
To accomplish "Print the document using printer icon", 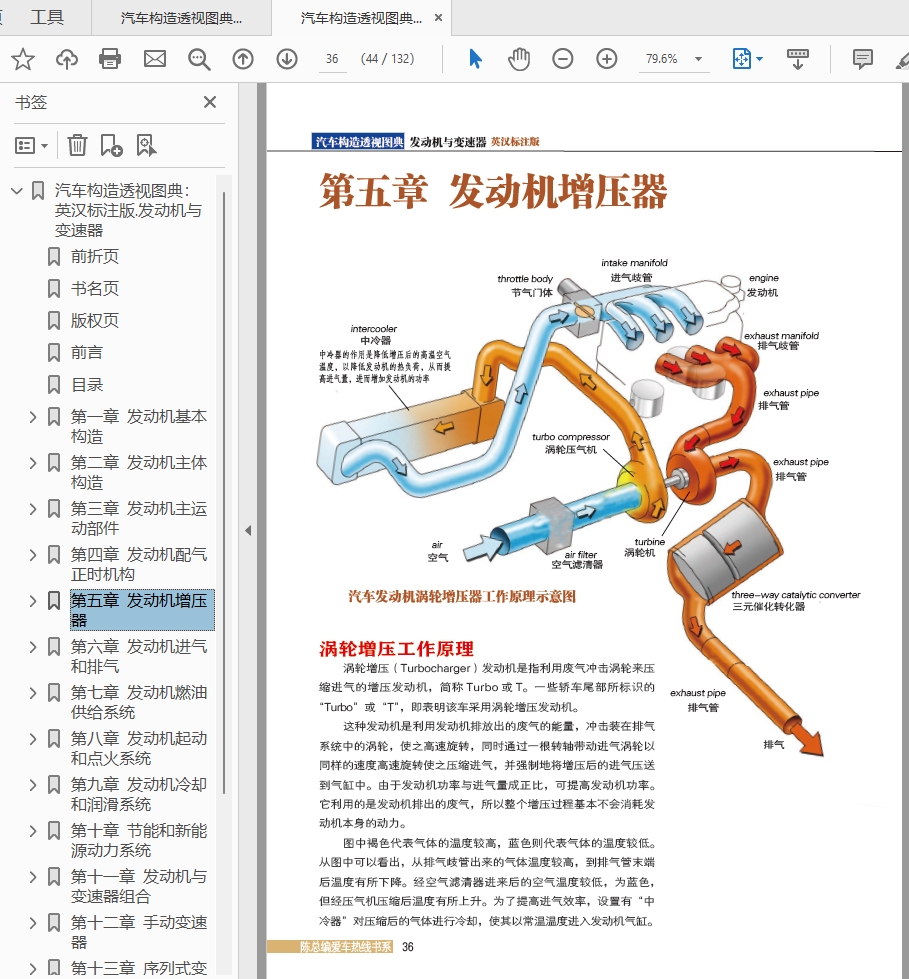I will (x=110, y=59).
